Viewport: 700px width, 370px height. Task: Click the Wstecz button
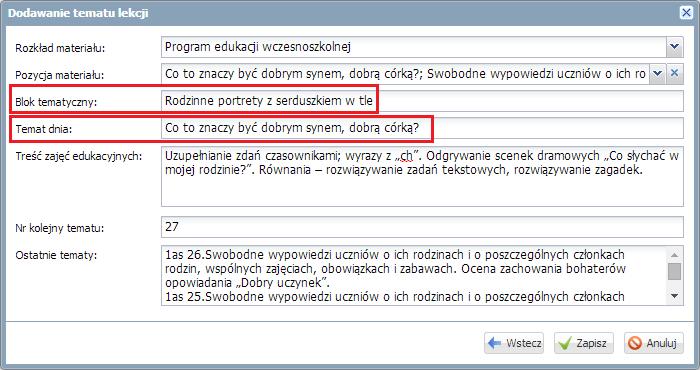tap(514, 343)
